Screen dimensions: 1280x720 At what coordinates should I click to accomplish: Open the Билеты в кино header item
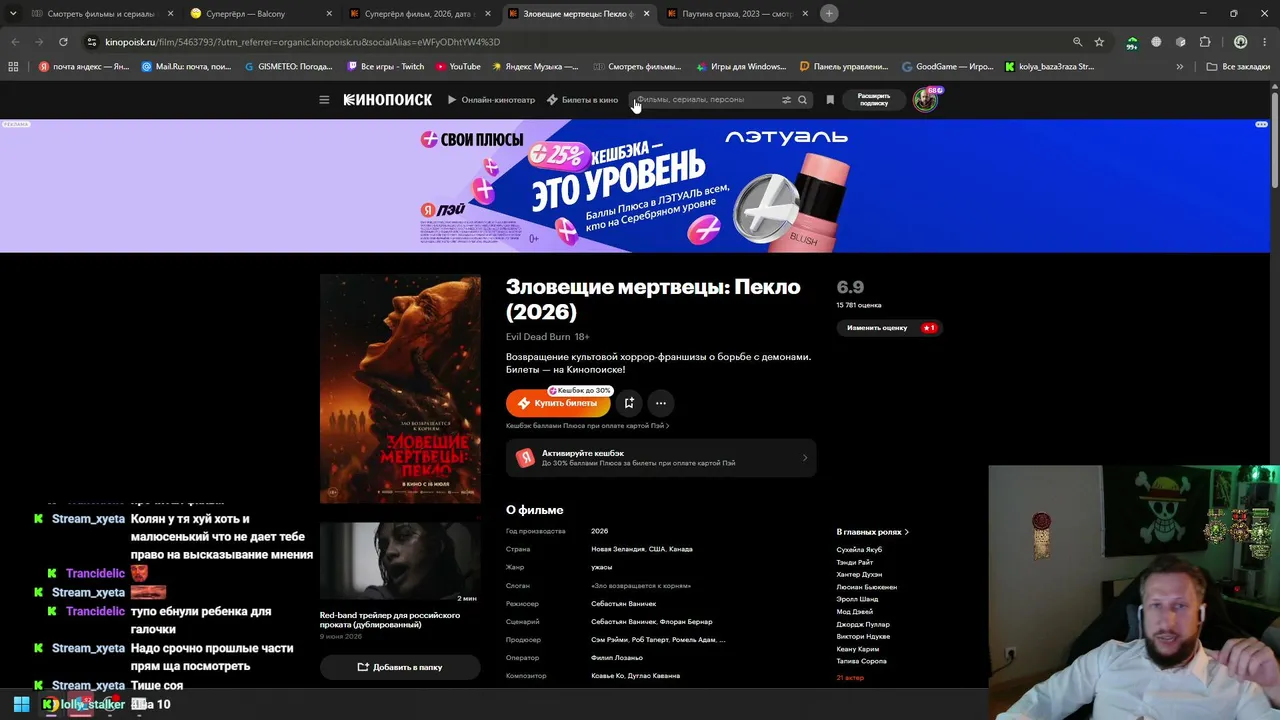pos(583,100)
